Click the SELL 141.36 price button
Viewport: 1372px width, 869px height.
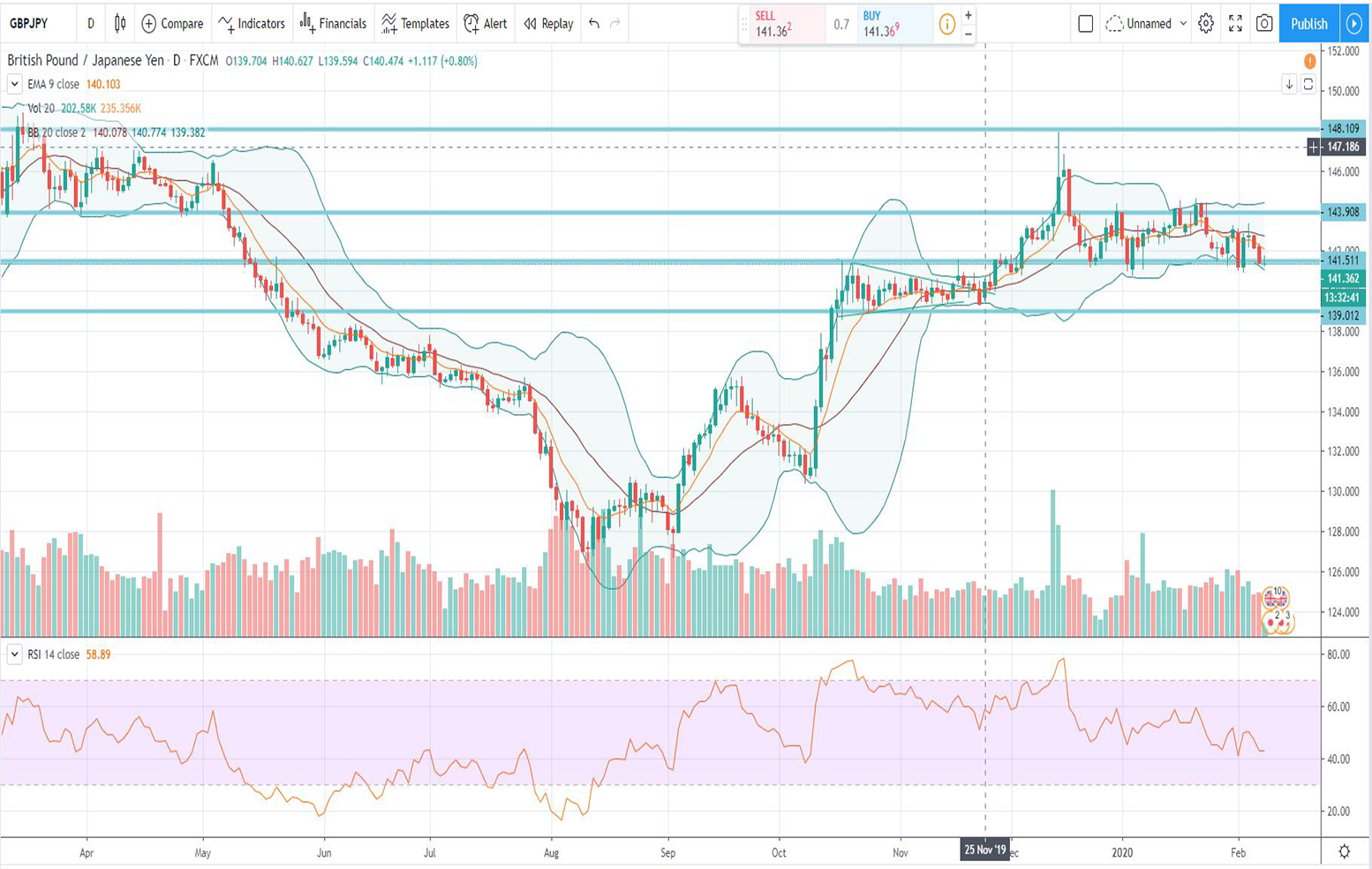click(783, 25)
